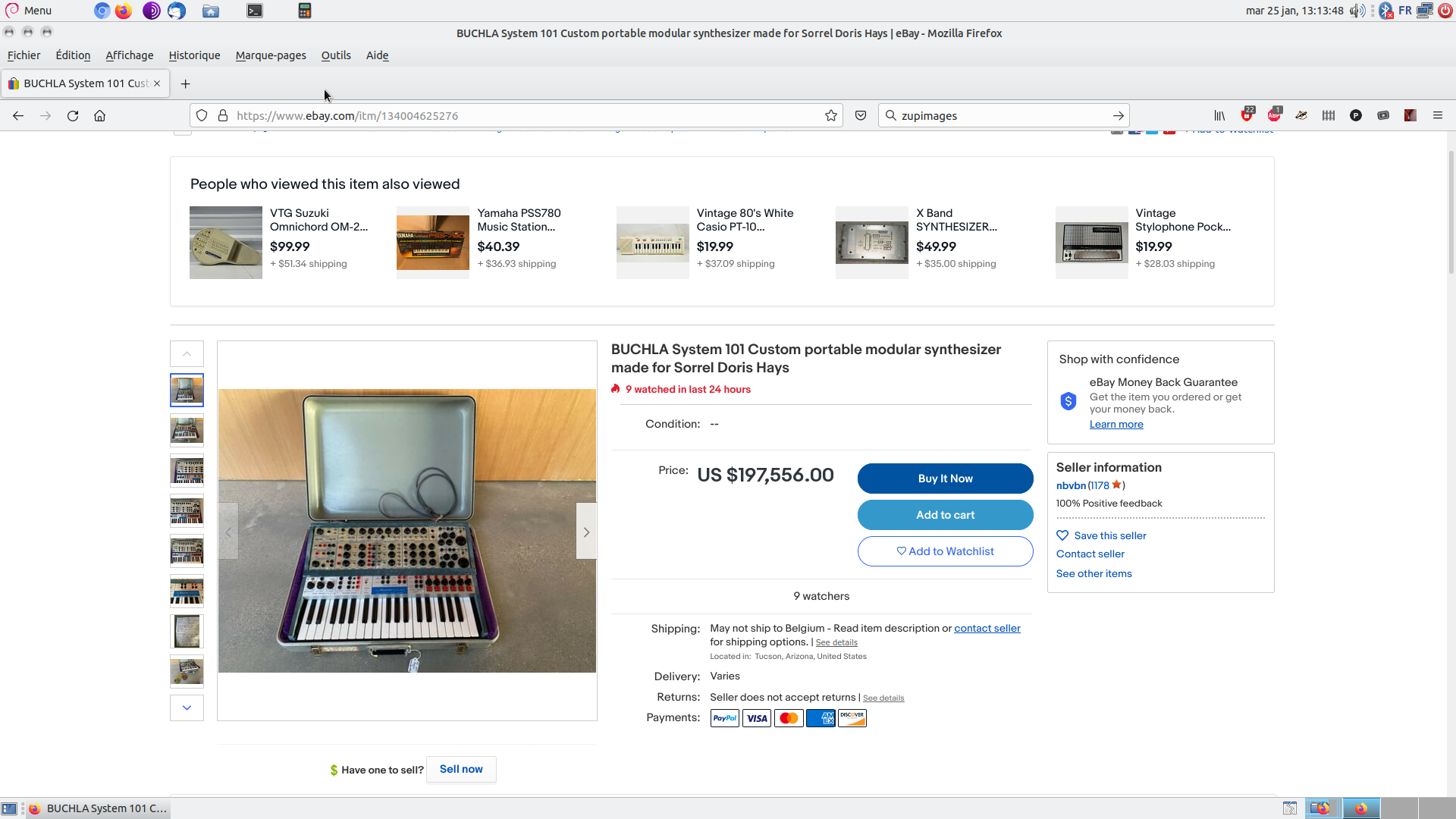Click the Buy It Now button
1456x819 pixels.
coord(945,479)
